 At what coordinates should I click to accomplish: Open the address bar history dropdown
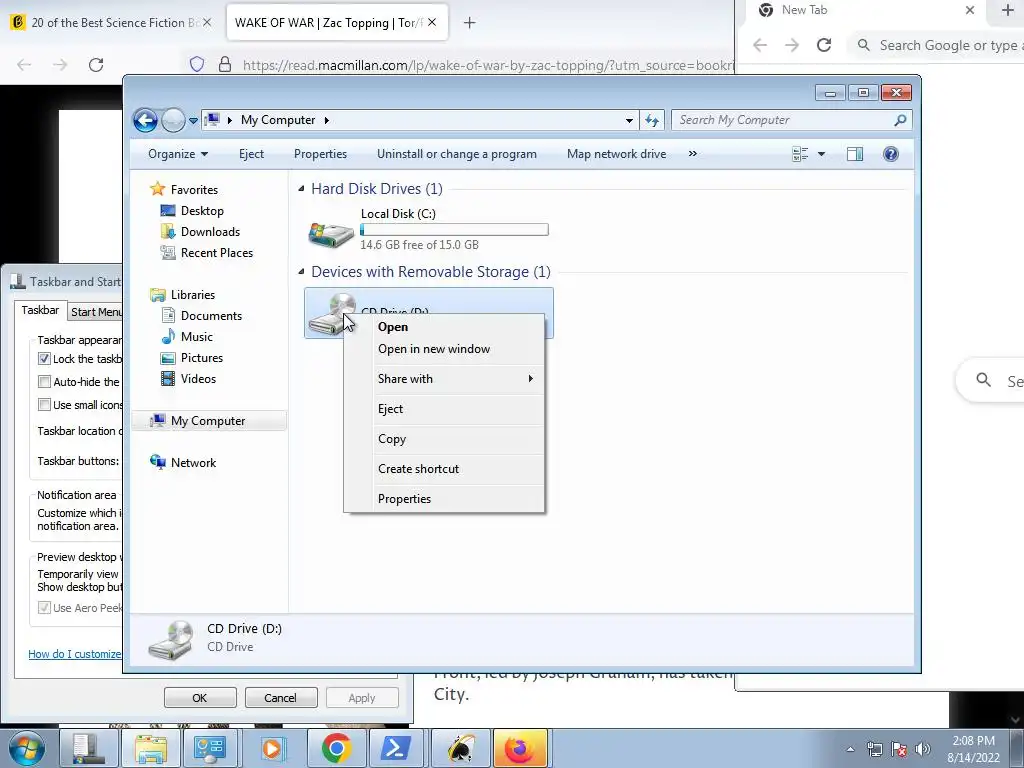629,120
